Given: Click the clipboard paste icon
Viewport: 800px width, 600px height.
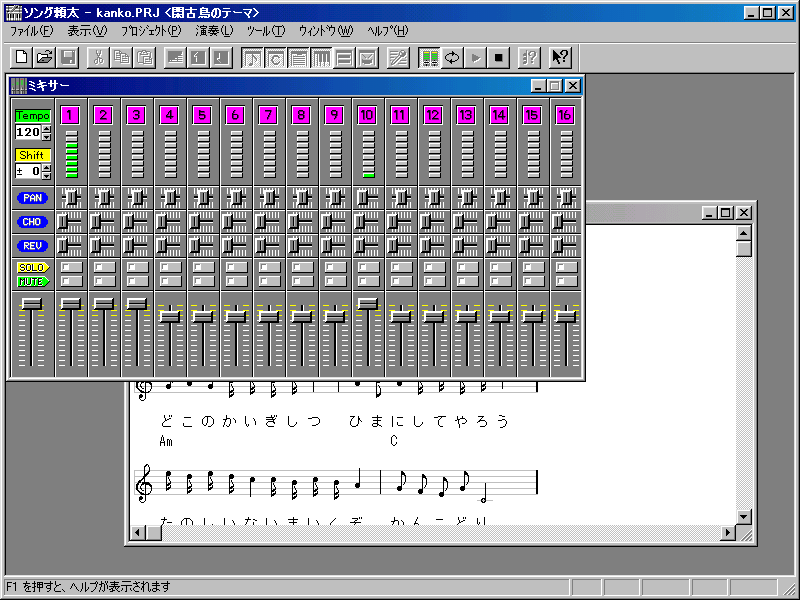Looking at the screenshot, I should point(145,58).
